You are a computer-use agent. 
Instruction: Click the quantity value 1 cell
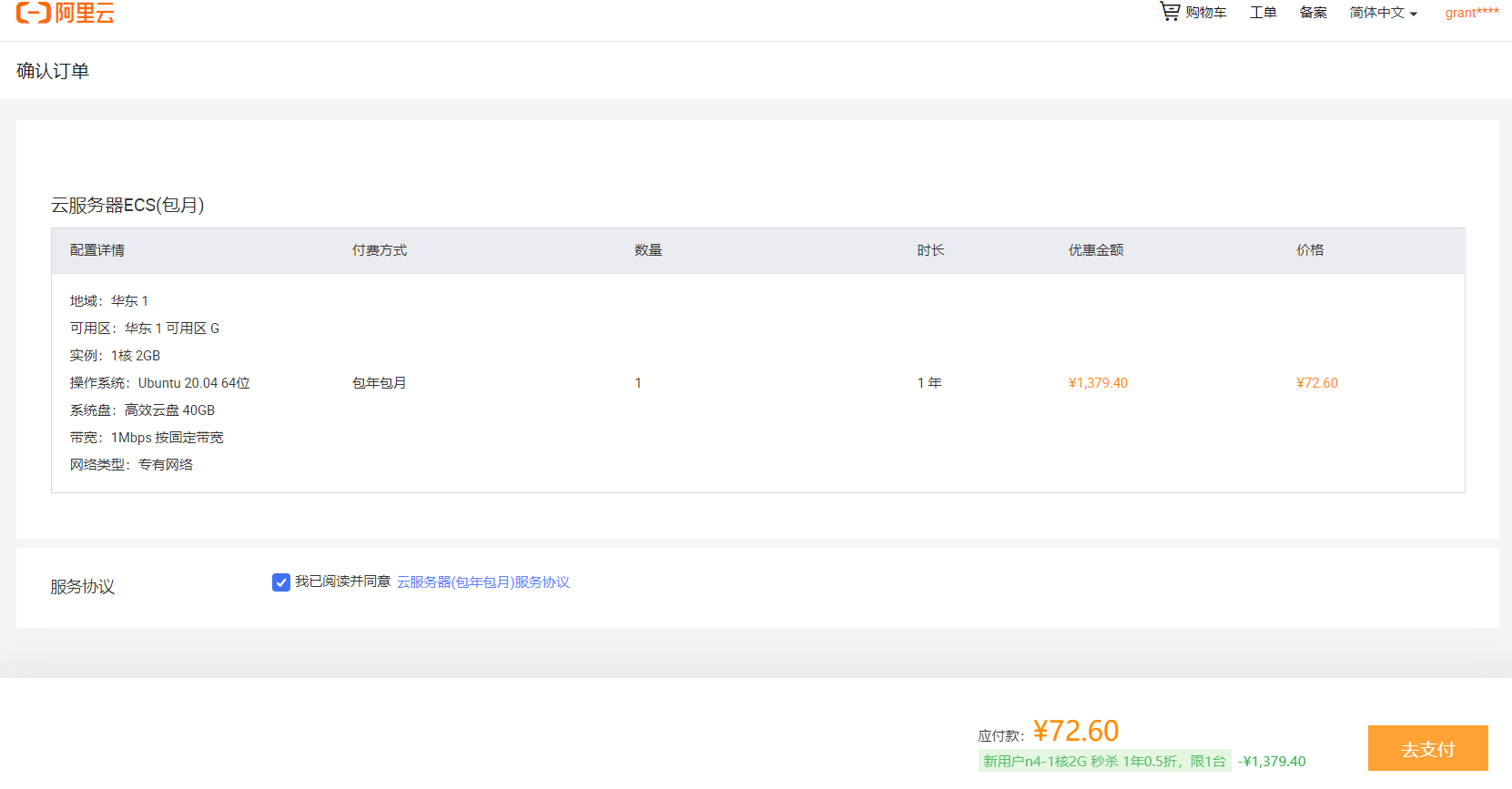(638, 383)
